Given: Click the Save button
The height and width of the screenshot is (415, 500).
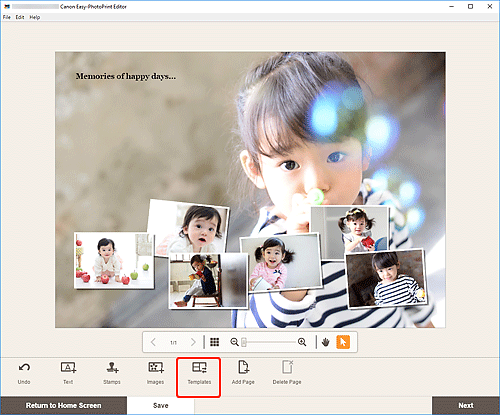Looking at the screenshot, I should [161, 405].
